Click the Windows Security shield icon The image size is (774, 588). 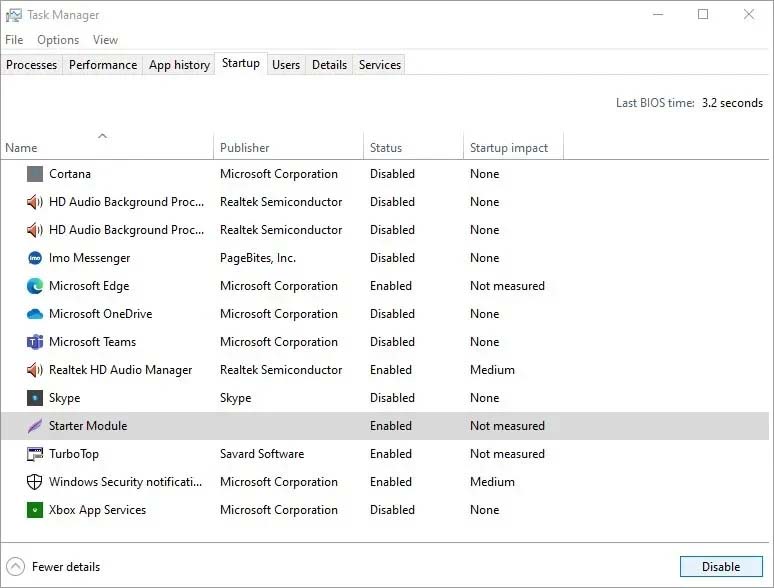pyautogui.click(x=35, y=482)
